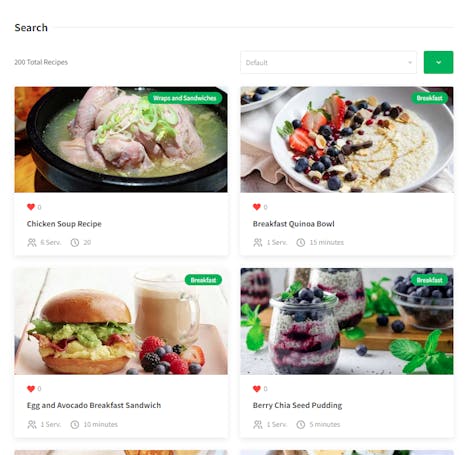This screenshot has width=468, height=455.
Task: Select Breakfast tag on Quinoa Bowl image
Action: coord(429,98)
